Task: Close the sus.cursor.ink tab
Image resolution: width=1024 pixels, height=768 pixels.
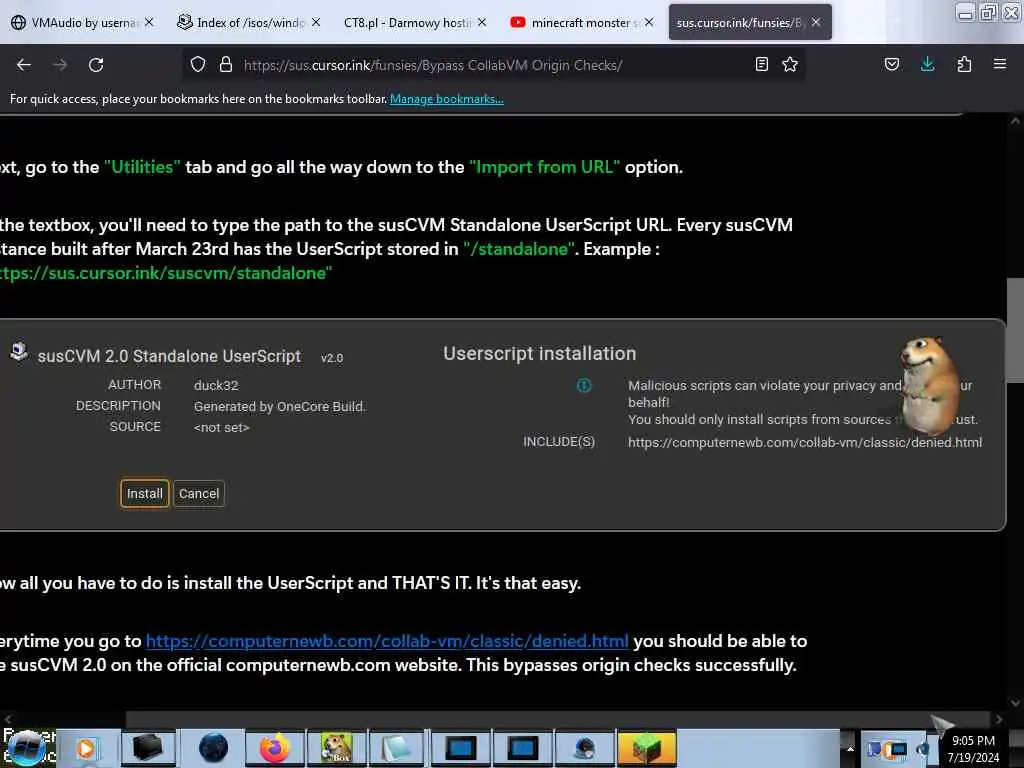Action: pos(816,22)
